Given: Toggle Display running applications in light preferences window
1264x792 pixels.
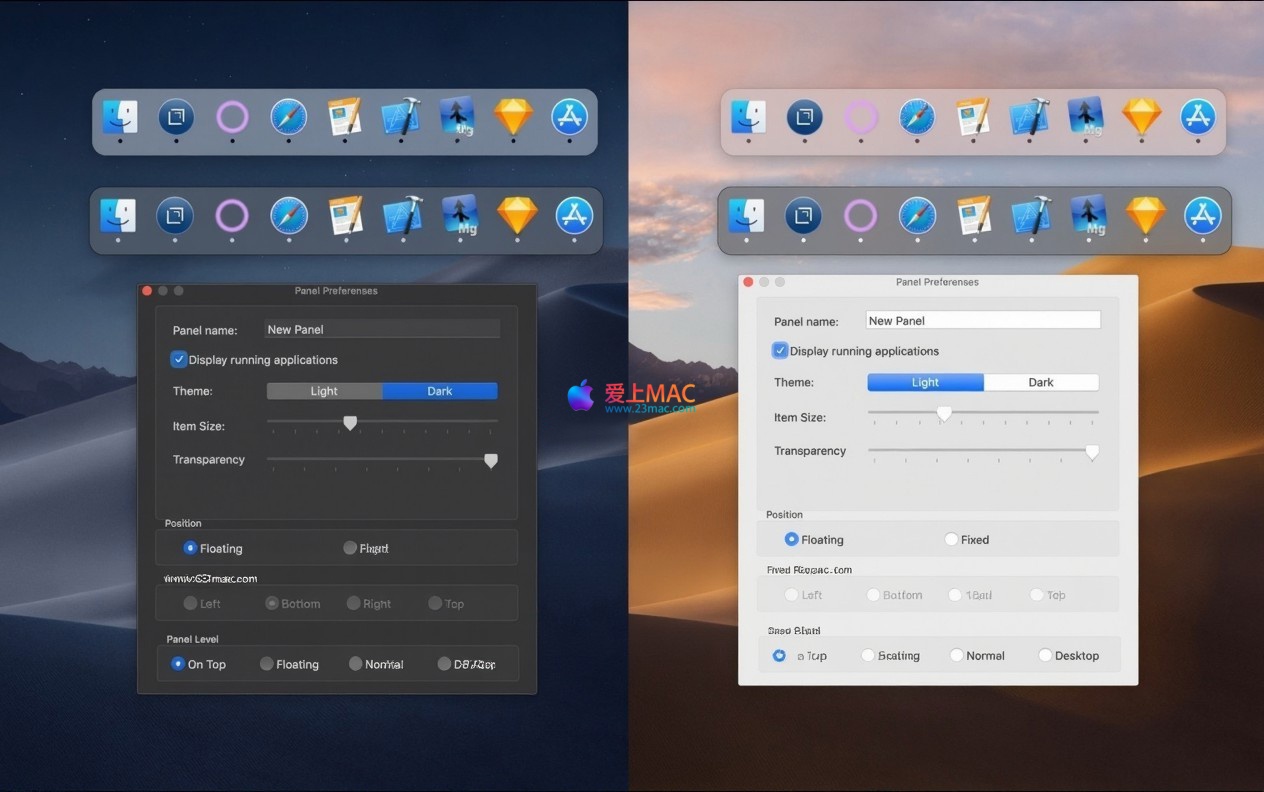Looking at the screenshot, I should coord(780,351).
